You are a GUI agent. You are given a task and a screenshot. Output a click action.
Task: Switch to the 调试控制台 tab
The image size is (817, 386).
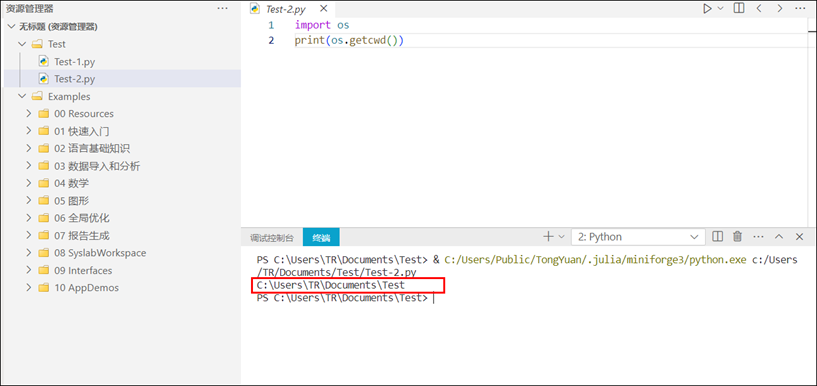271,238
